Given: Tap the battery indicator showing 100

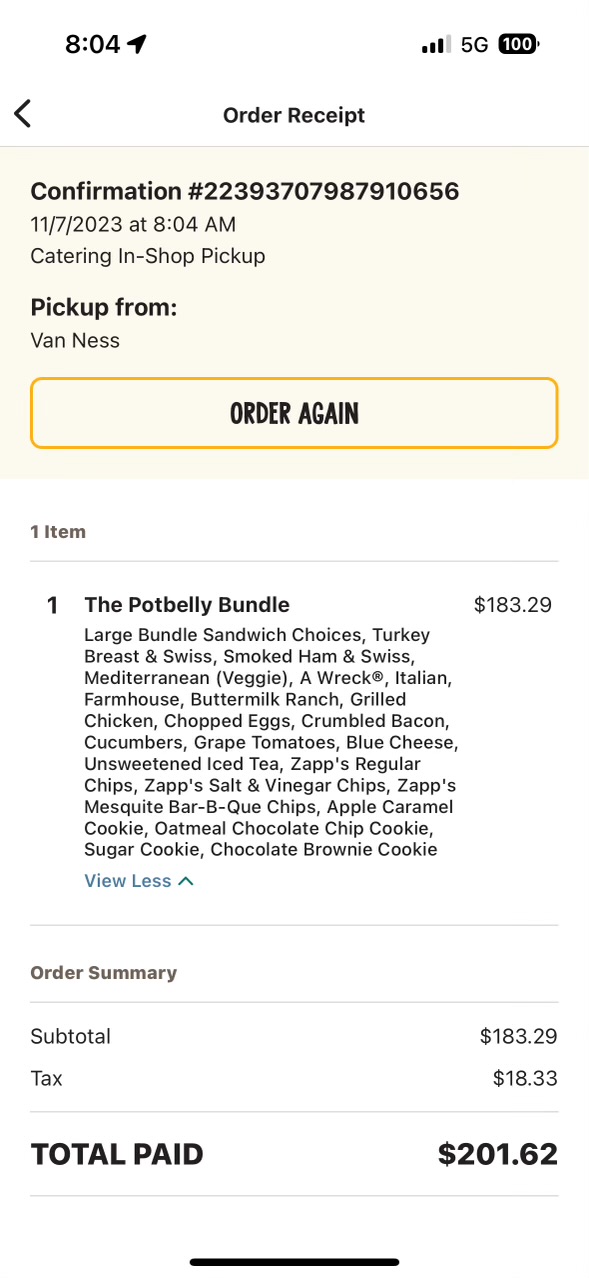Looking at the screenshot, I should pyautogui.click(x=516, y=44).
